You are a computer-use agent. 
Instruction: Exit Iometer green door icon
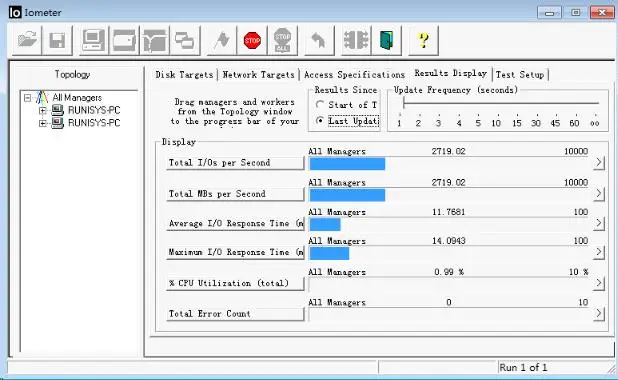386,40
